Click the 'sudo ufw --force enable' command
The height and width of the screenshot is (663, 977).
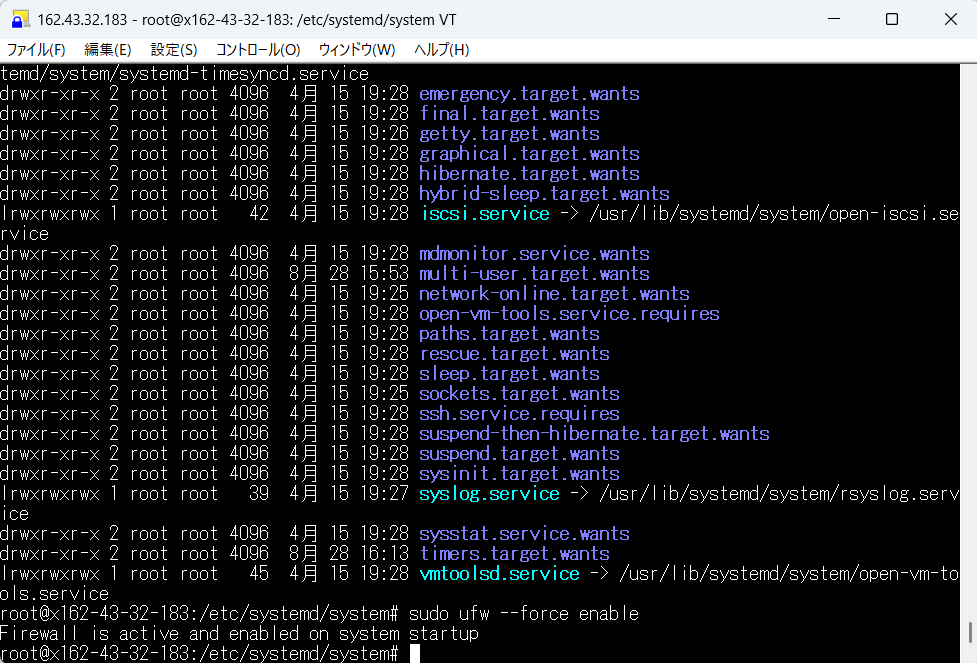(x=523, y=613)
